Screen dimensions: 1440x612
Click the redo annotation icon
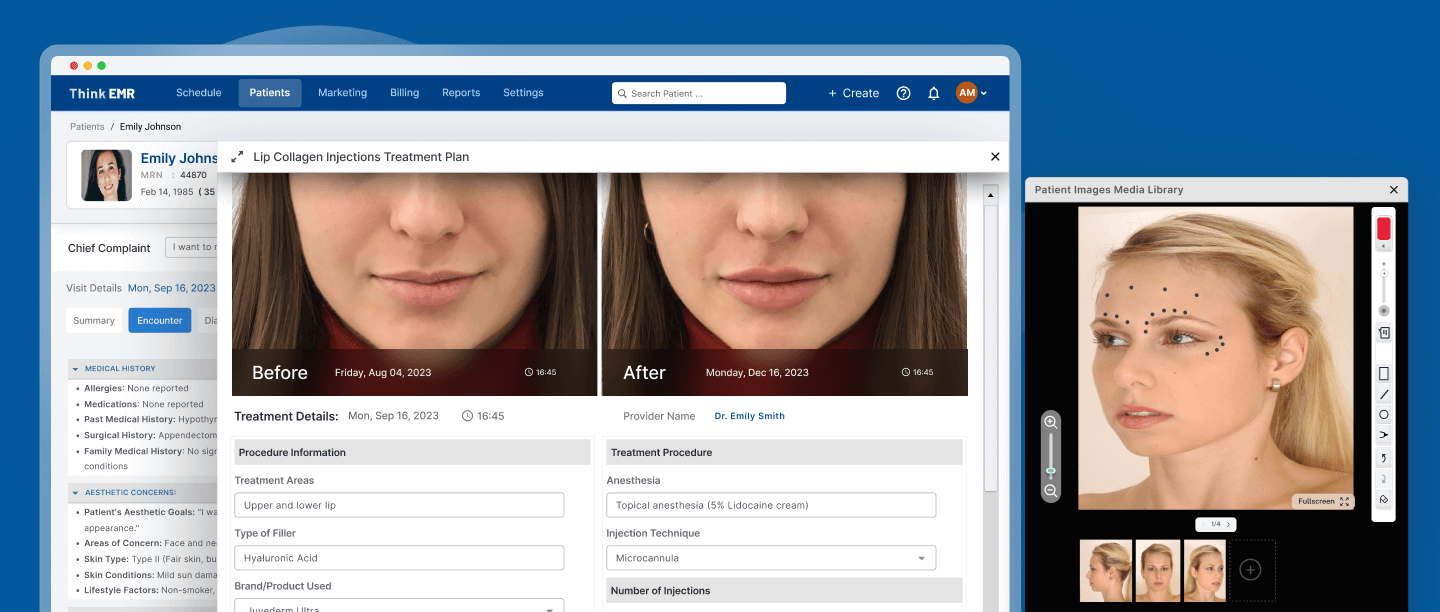1384,479
